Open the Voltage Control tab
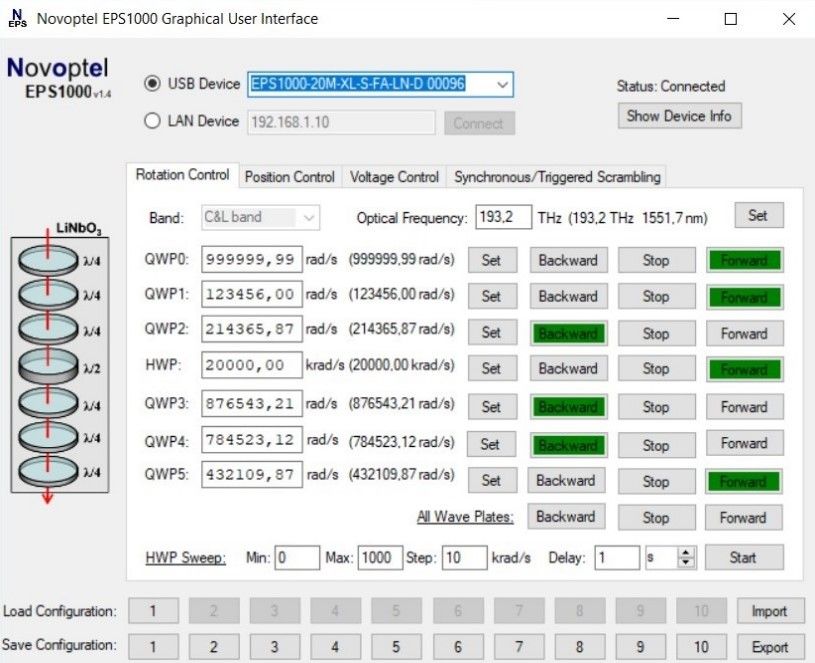This screenshot has width=815, height=663. pyautogui.click(x=395, y=177)
